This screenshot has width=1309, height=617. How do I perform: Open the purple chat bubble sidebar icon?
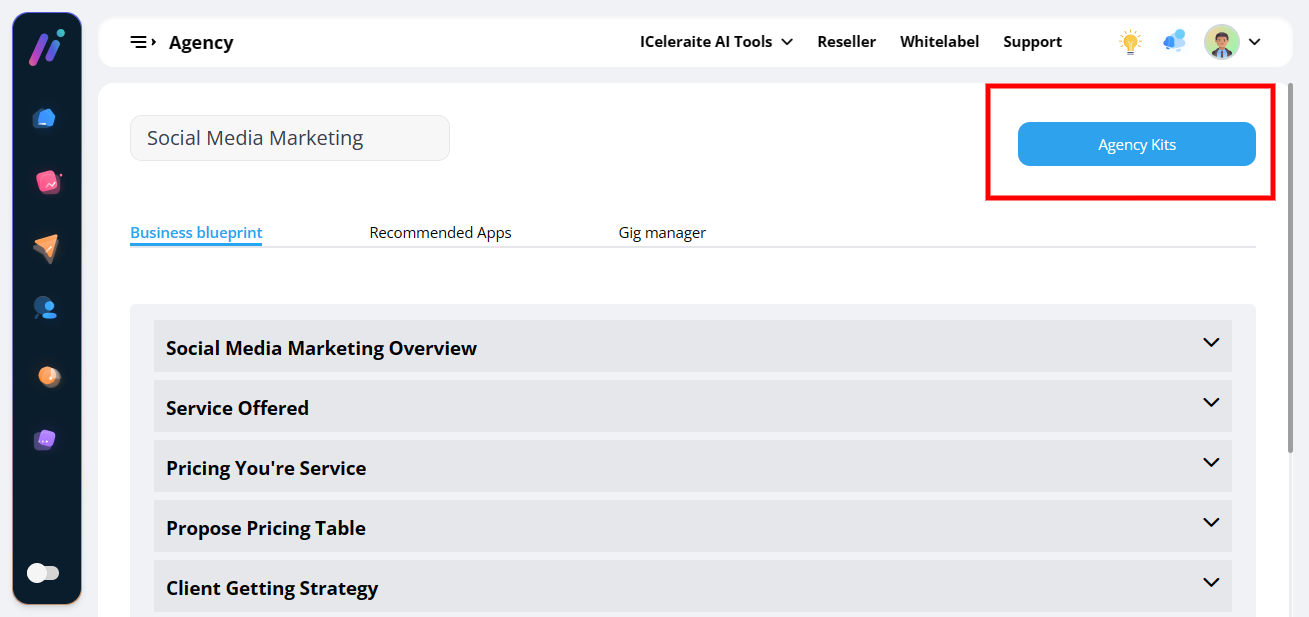point(45,440)
